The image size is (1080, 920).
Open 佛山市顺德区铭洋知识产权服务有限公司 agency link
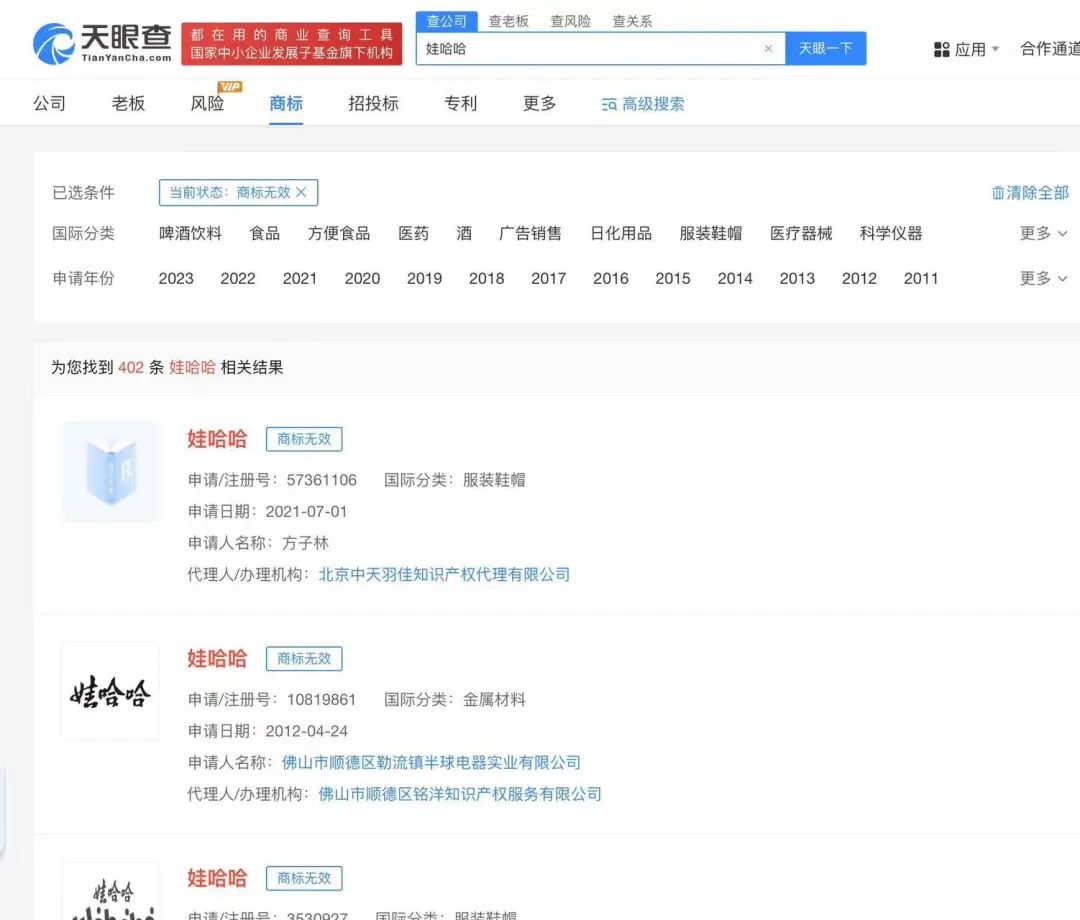(x=460, y=794)
